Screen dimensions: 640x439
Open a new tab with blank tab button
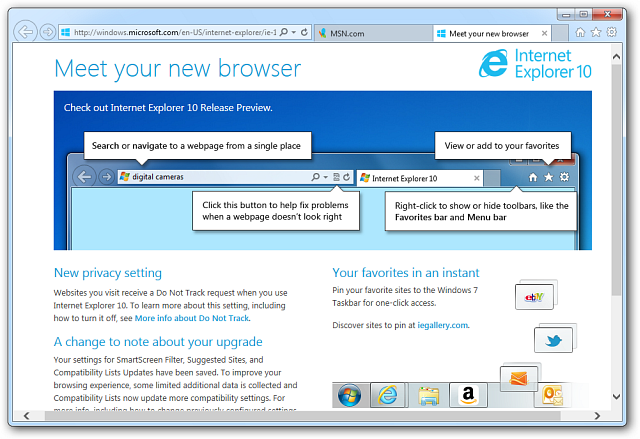tap(560, 33)
